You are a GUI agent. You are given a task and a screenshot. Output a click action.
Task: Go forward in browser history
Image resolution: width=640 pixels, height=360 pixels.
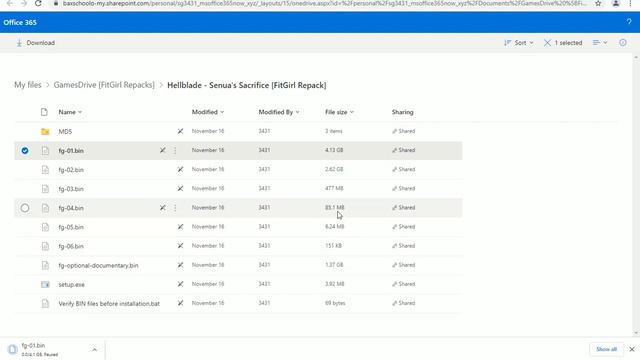pos(24,3)
